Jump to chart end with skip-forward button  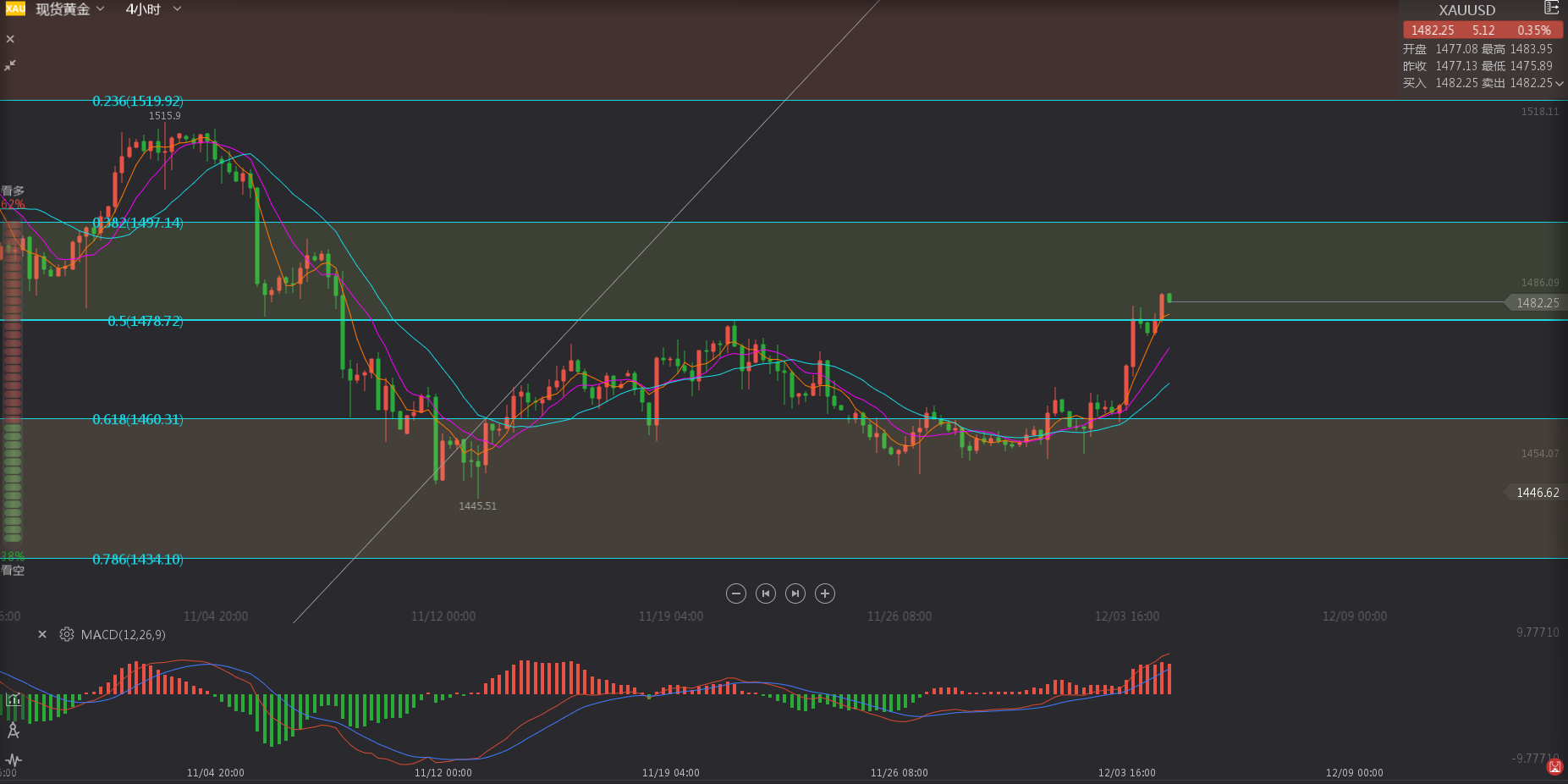point(795,594)
